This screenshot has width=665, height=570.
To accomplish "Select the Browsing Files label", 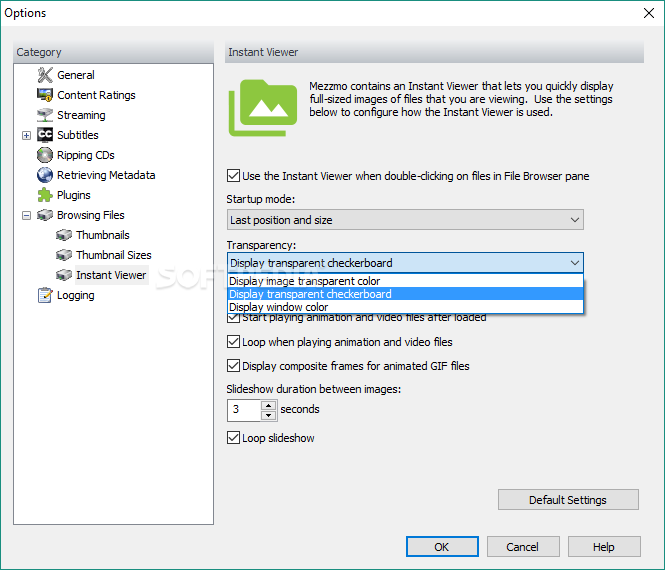I will [91, 215].
